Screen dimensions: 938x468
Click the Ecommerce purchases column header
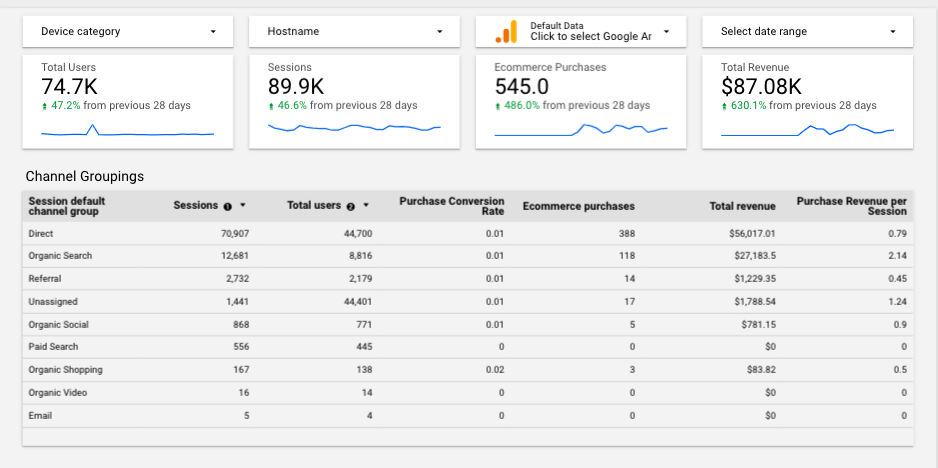point(578,207)
